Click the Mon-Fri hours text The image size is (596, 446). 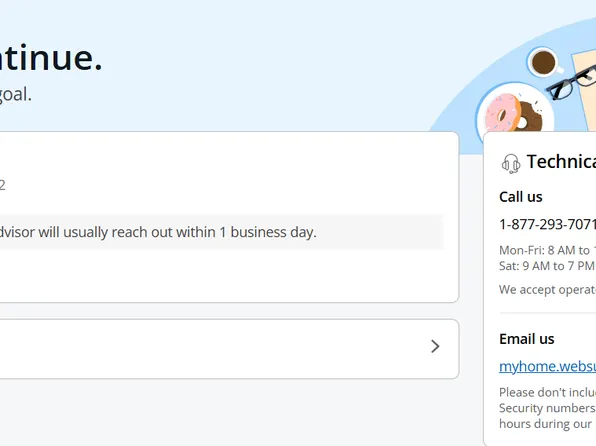[547, 250]
